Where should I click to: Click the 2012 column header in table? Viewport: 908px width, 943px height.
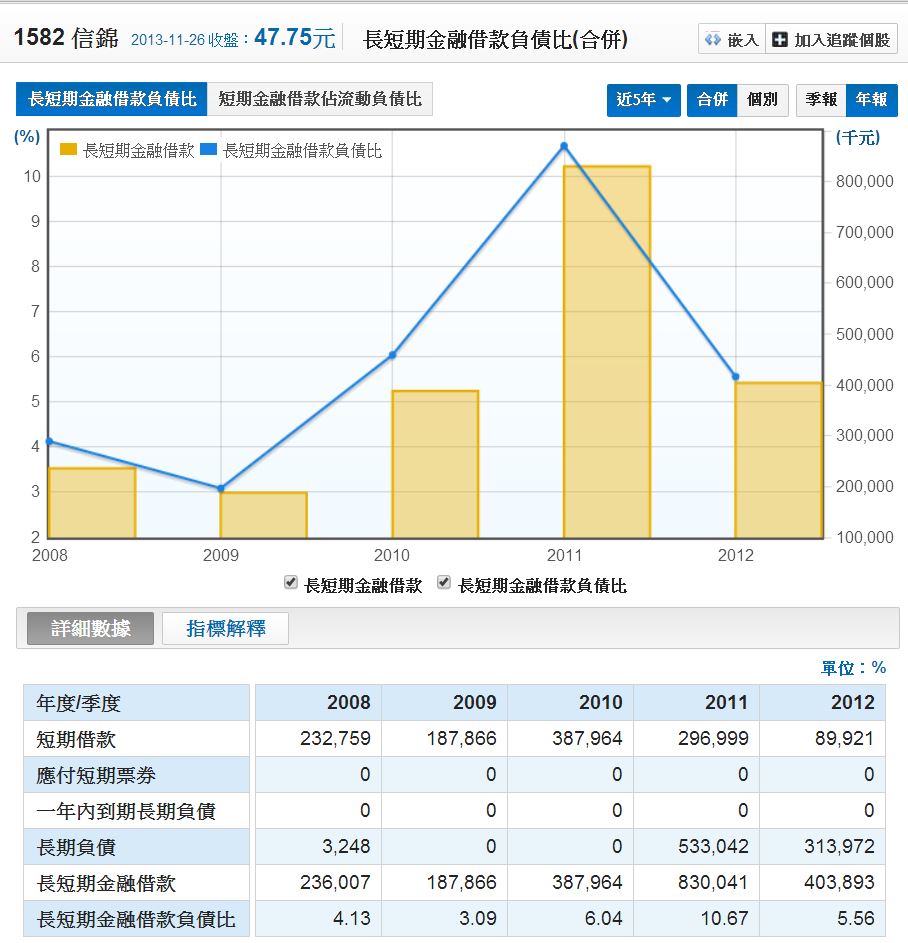click(x=852, y=702)
